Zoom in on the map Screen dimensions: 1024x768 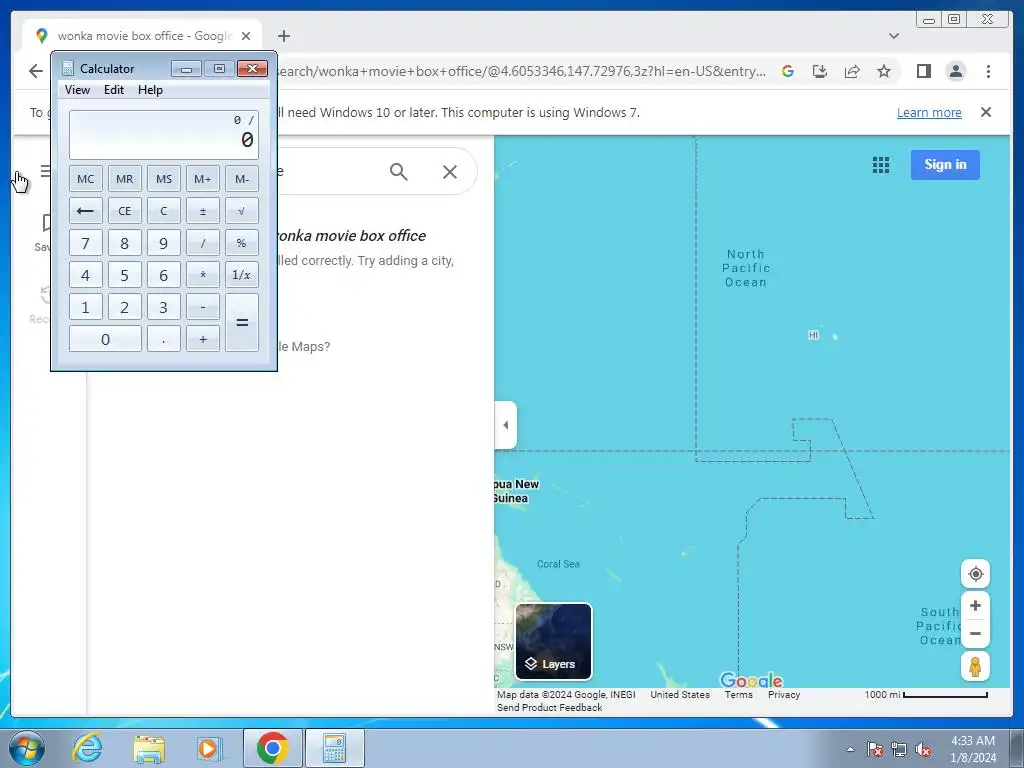(975, 606)
